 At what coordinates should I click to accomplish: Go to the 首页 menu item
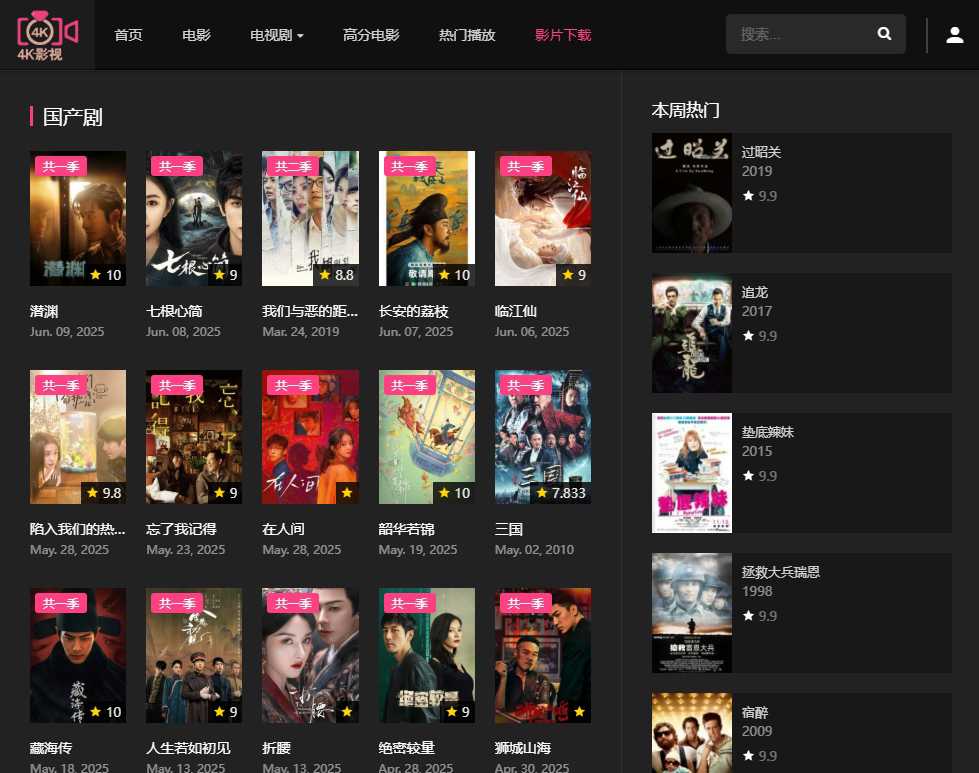point(128,35)
